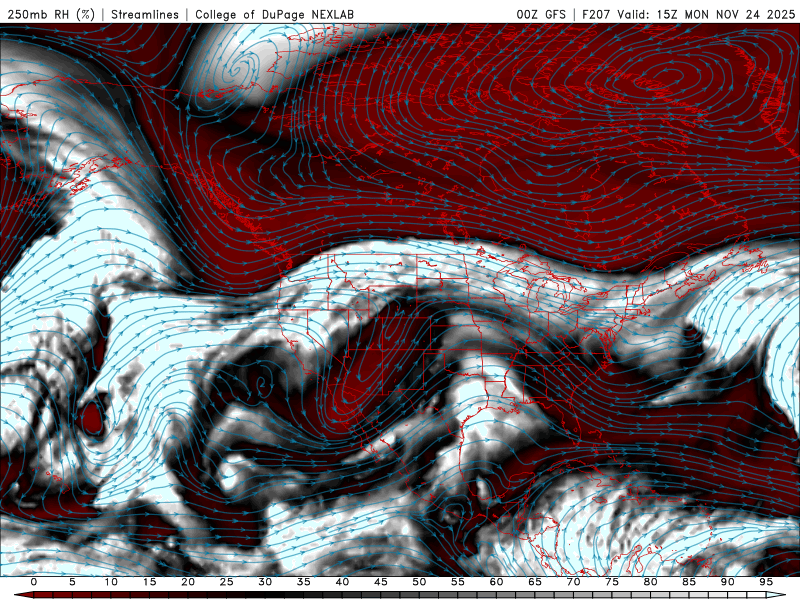800x600 pixels.
Task: Click the "25" tick on the color scale
Action: click(227, 582)
